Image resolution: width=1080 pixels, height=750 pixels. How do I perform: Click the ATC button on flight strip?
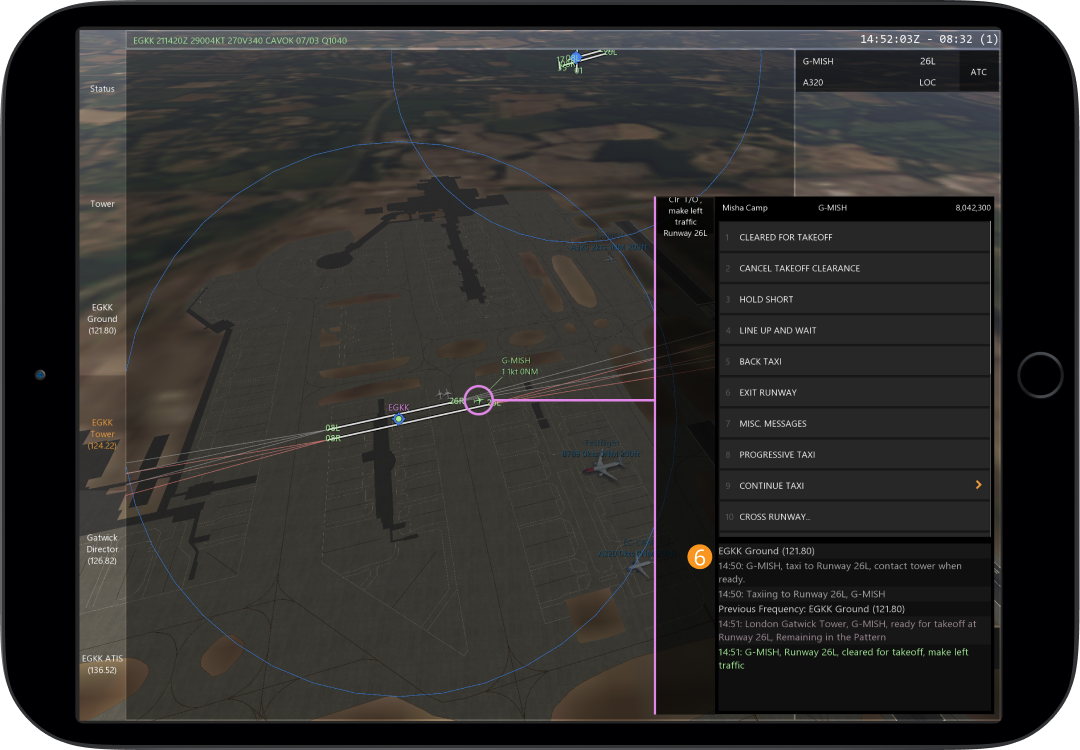tap(978, 72)
